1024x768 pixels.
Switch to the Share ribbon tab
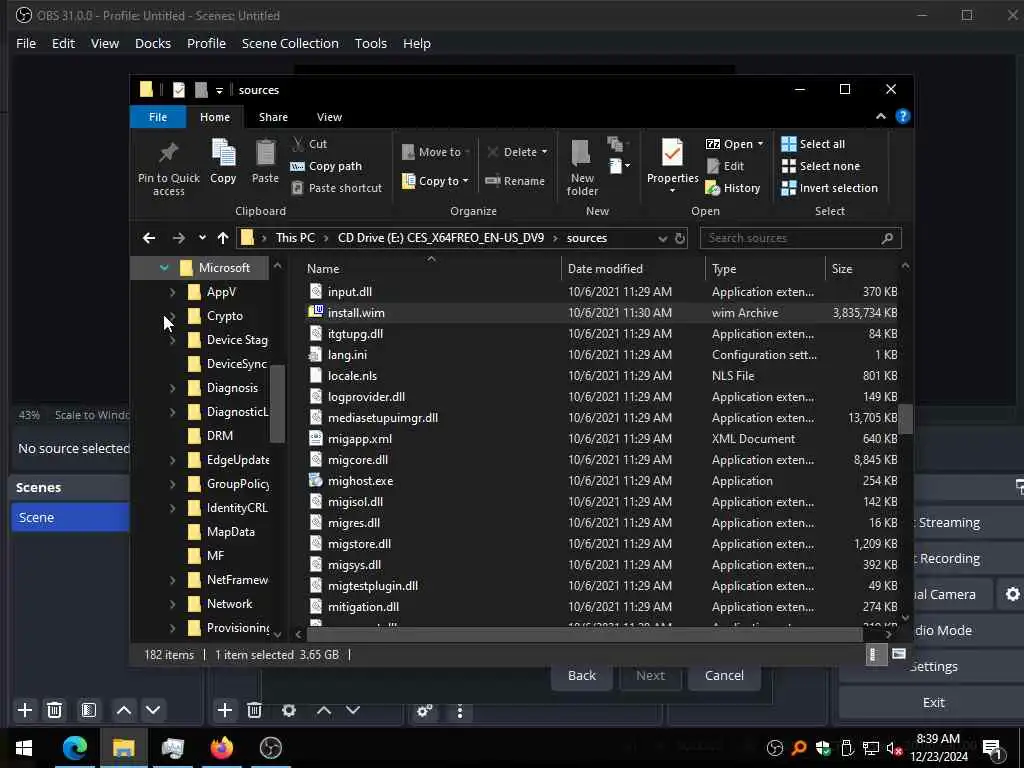[273, 117]
